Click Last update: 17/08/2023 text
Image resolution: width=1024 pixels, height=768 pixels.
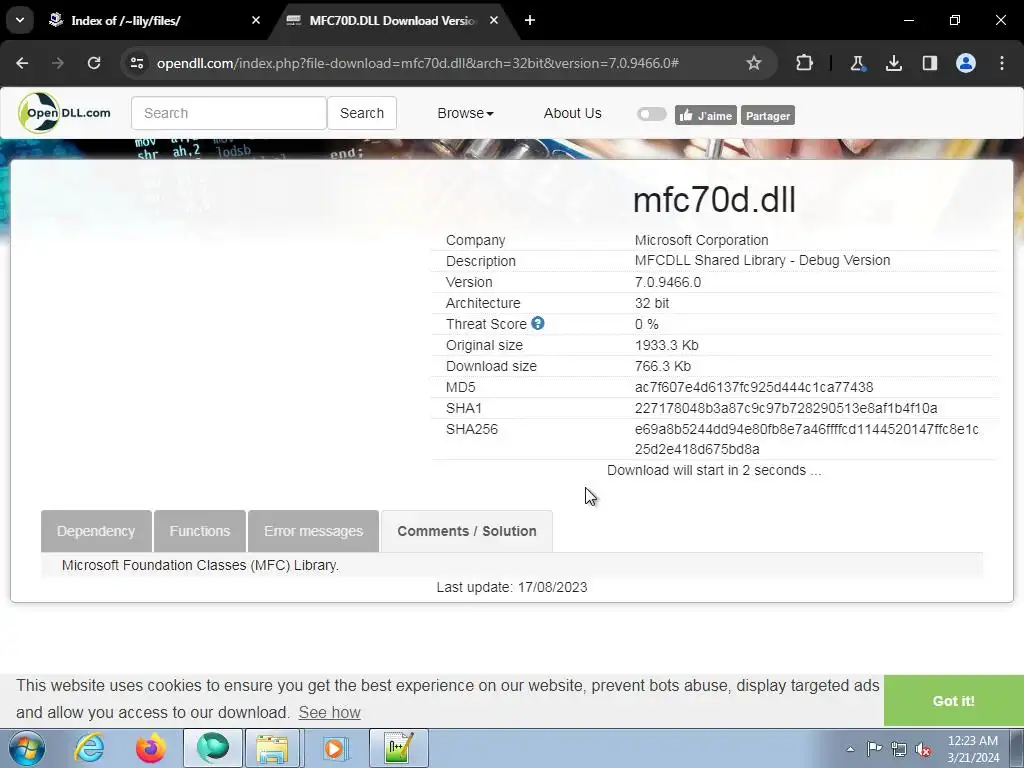point(512,587)
